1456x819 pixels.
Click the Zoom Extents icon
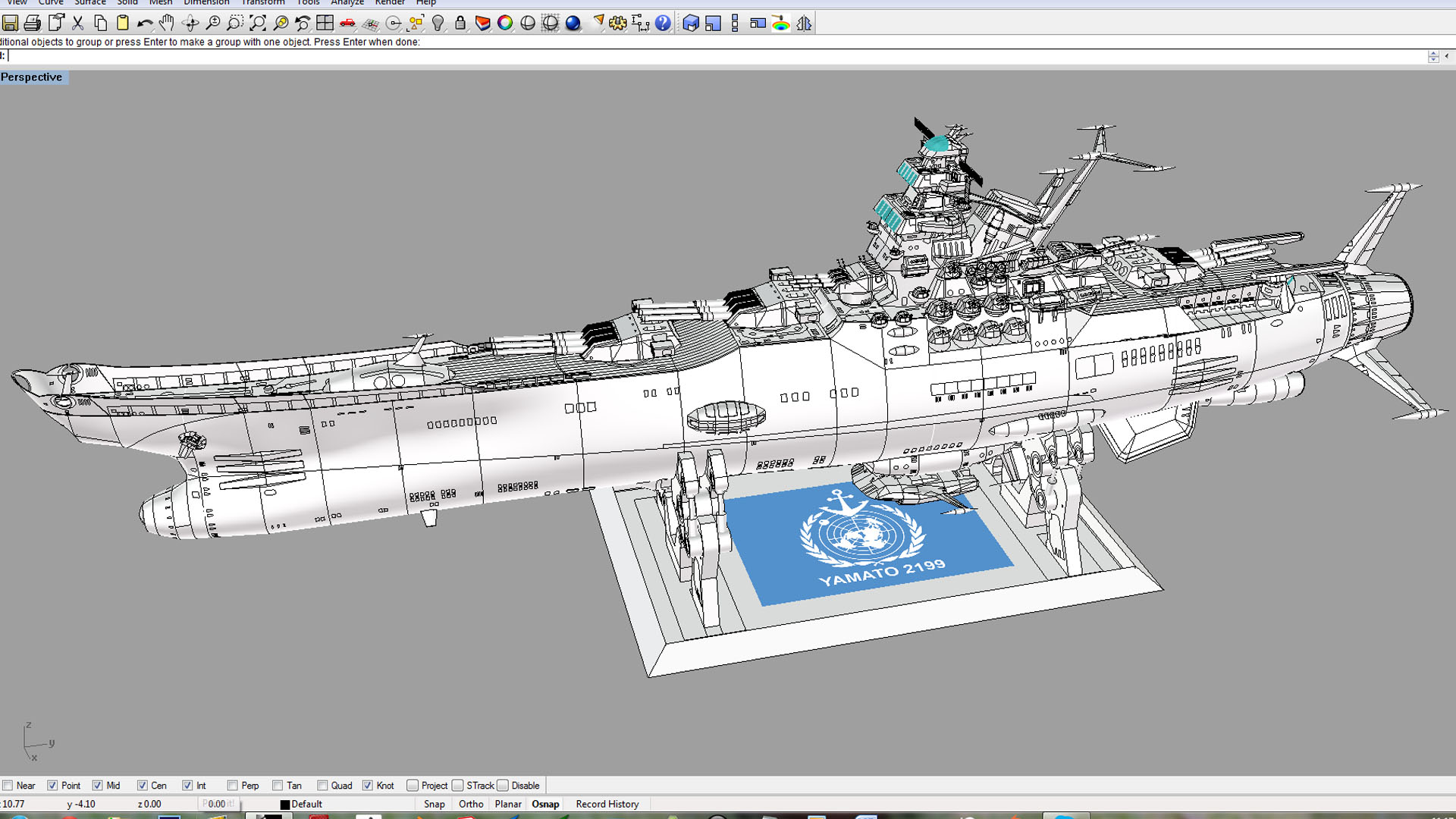[x=258, y=24]
